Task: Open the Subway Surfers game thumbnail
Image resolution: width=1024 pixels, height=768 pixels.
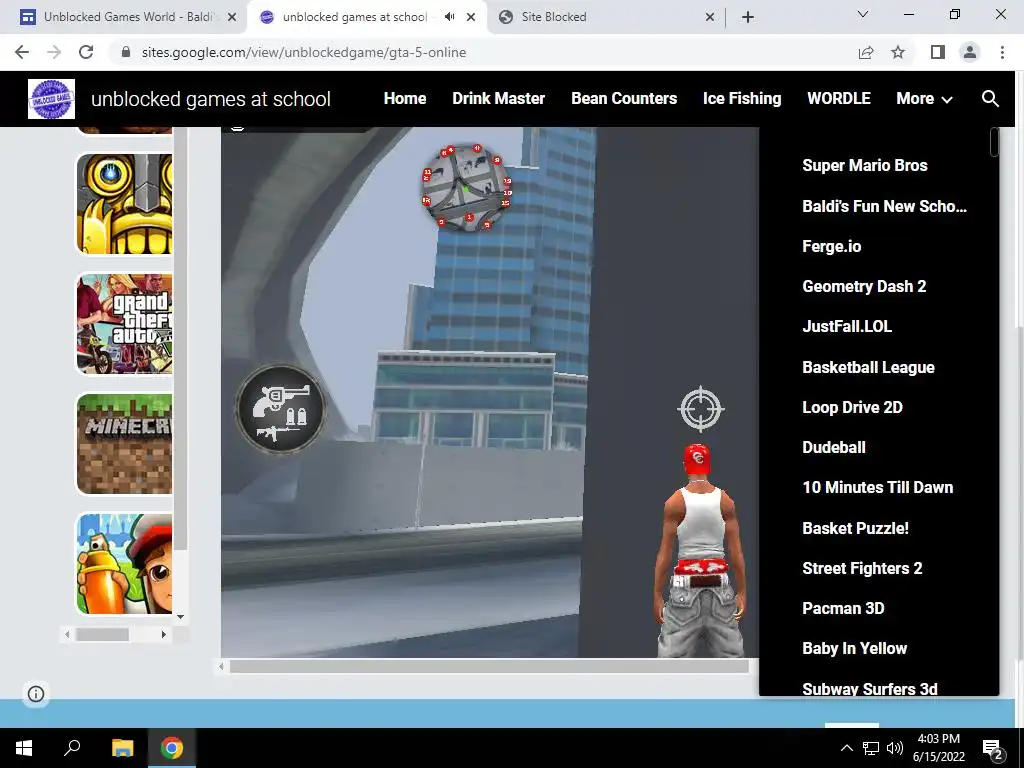Action: pyautogui.click(x=125, y=564)
